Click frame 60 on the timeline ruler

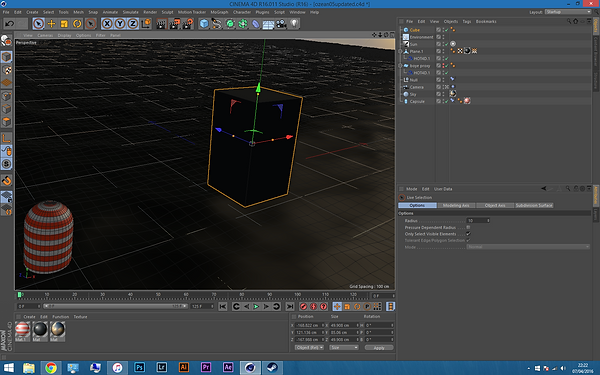186,295
